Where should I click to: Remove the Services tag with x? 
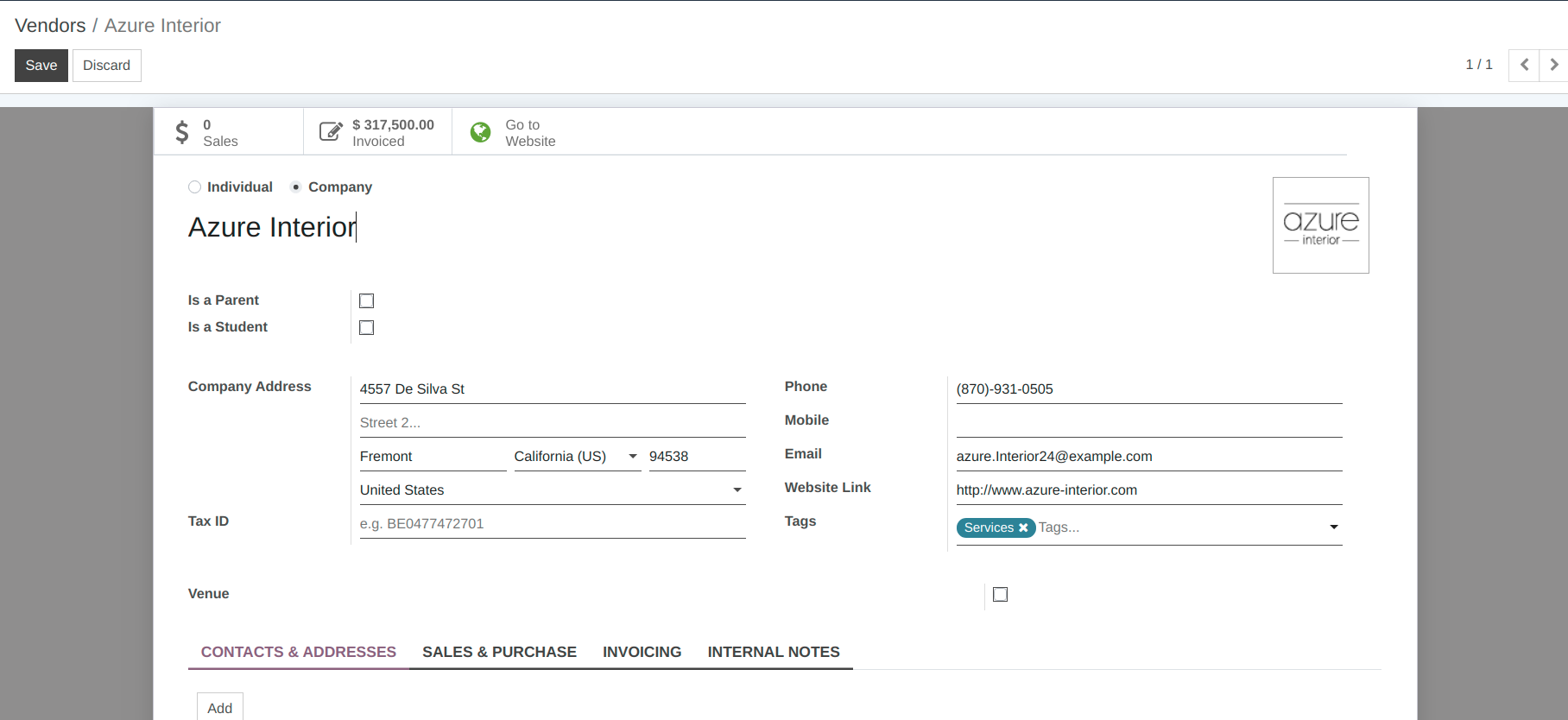click(x=1023, y=527)
